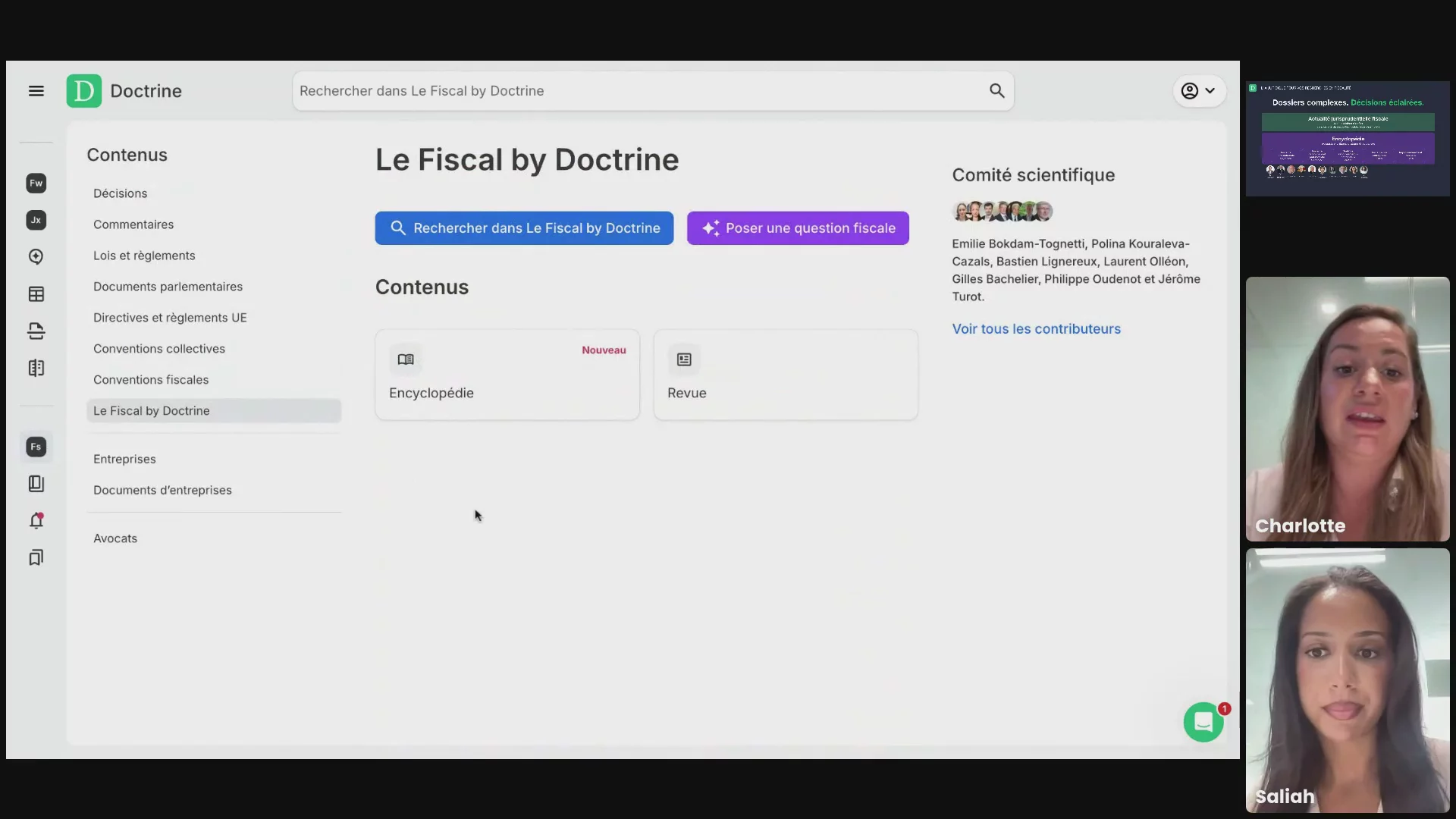Click the shared presentation slide thumbnail

(x=1348, y=139)
